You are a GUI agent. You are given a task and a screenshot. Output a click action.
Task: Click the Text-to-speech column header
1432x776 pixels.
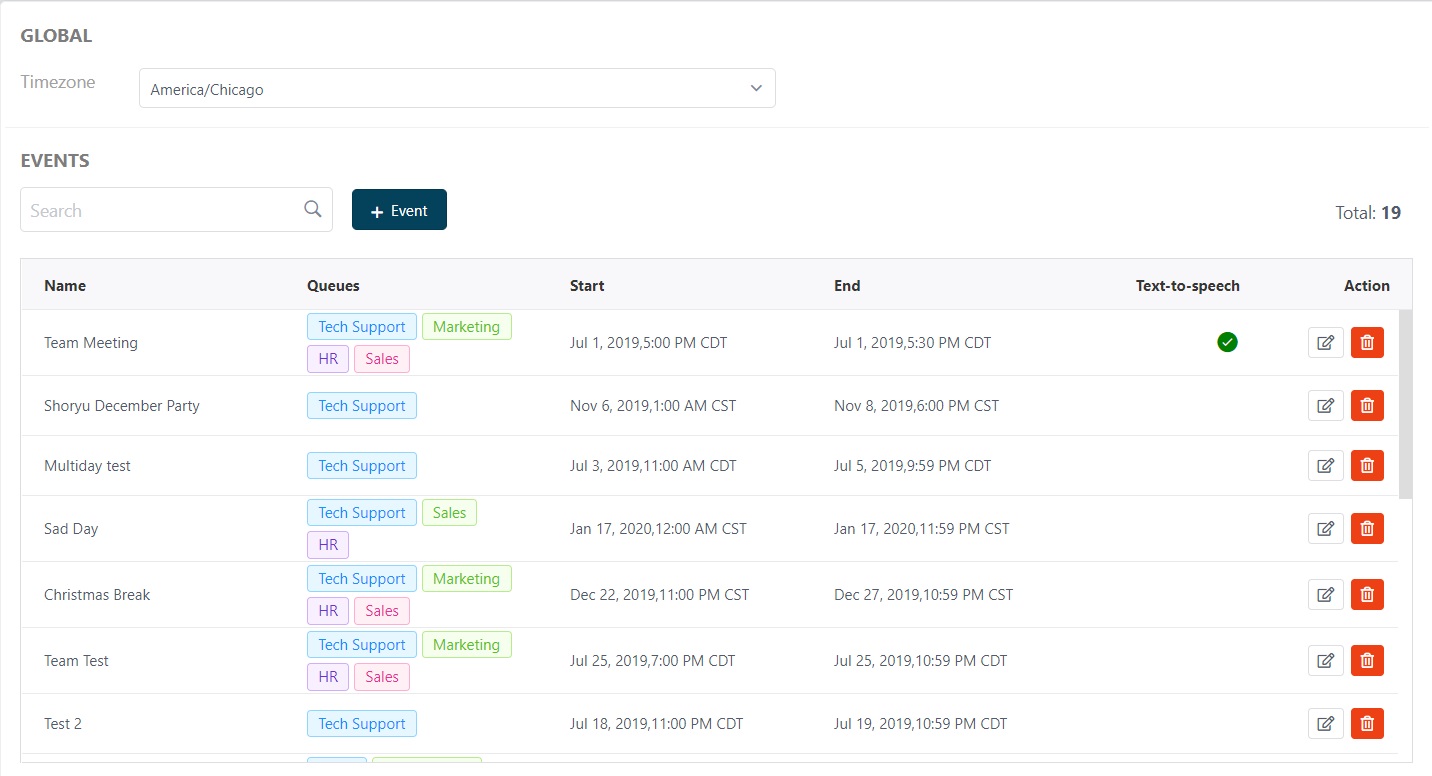tap(1188, 286)
